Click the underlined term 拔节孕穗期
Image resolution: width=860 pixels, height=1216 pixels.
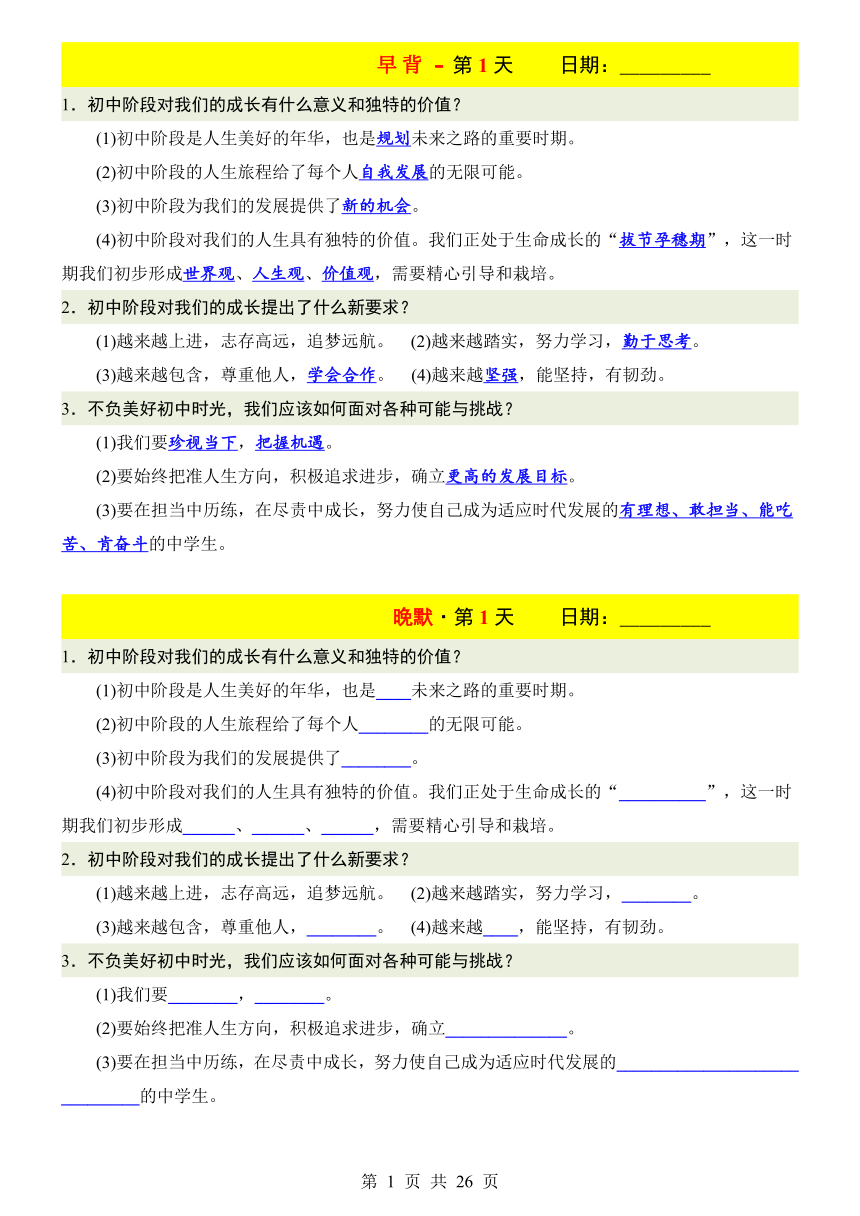pos(662,240)
